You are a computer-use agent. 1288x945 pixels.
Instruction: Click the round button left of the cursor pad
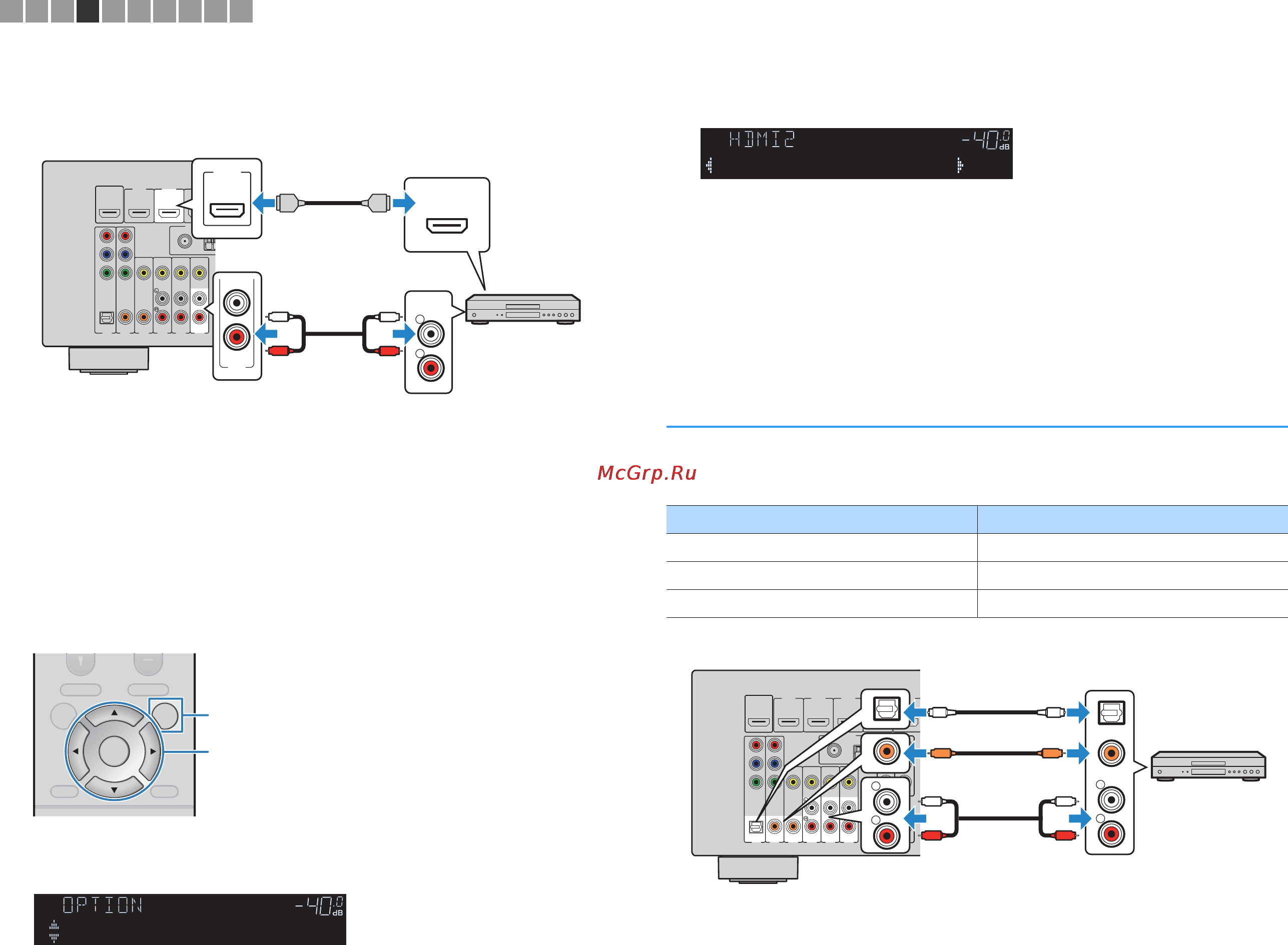point(63,716)
